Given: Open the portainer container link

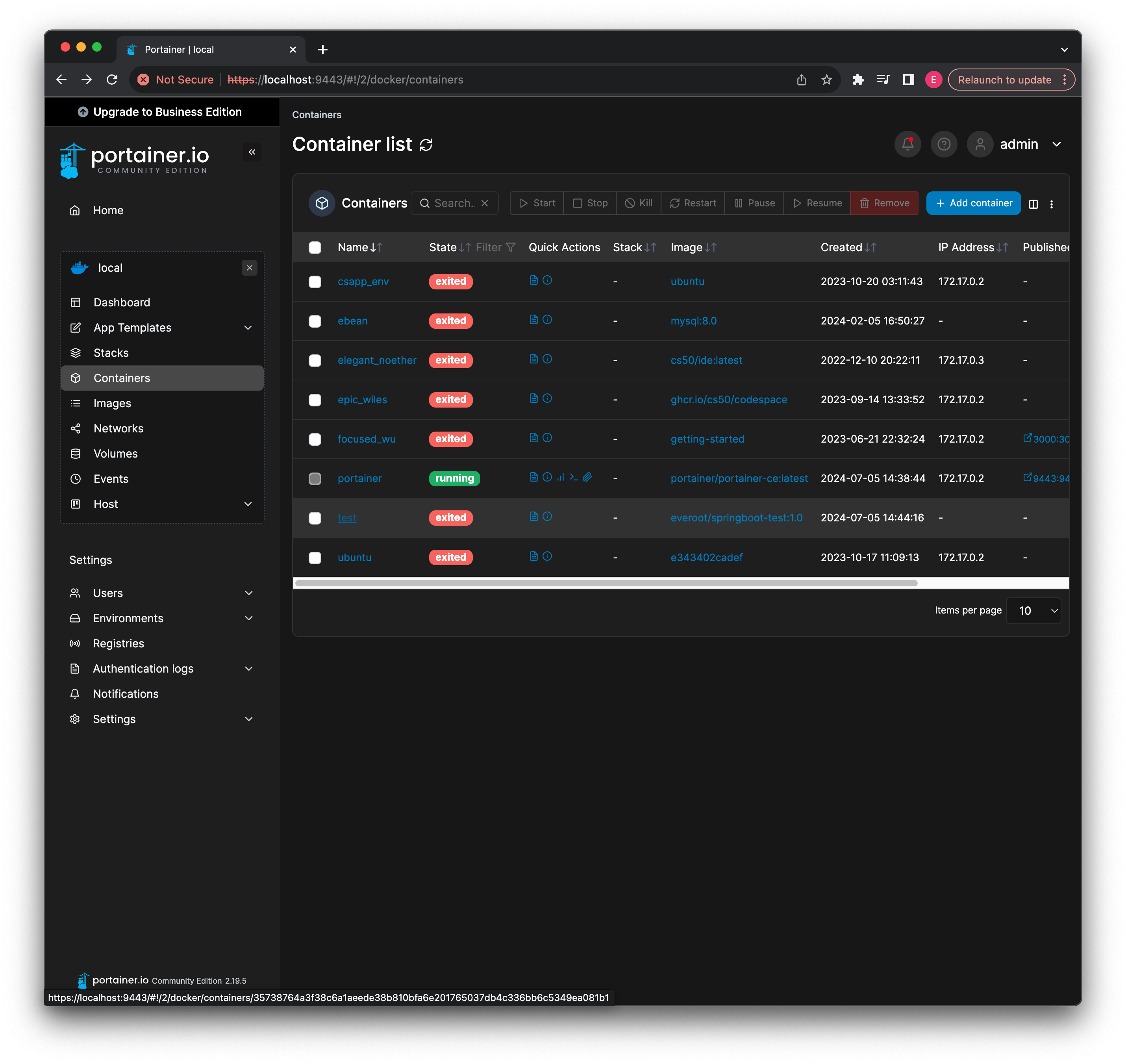Looking at the screenshot, I should [359, 478].
